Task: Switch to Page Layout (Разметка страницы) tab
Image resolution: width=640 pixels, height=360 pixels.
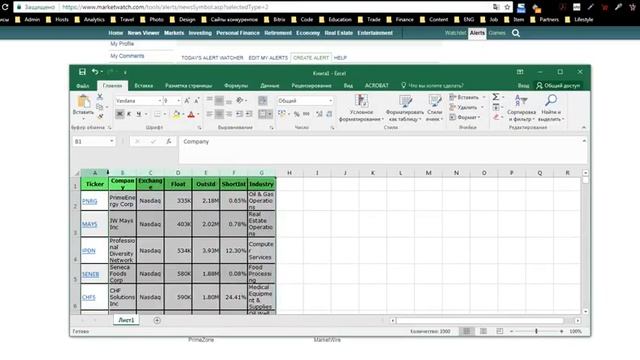Action: pyautogui.click(x=189, y=86)
